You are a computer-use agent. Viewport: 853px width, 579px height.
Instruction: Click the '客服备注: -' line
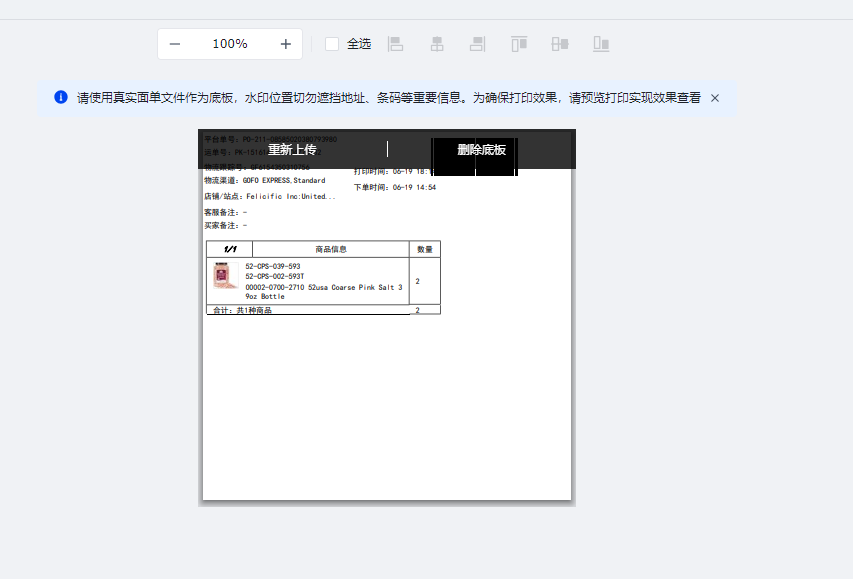[x=226, y=212]
